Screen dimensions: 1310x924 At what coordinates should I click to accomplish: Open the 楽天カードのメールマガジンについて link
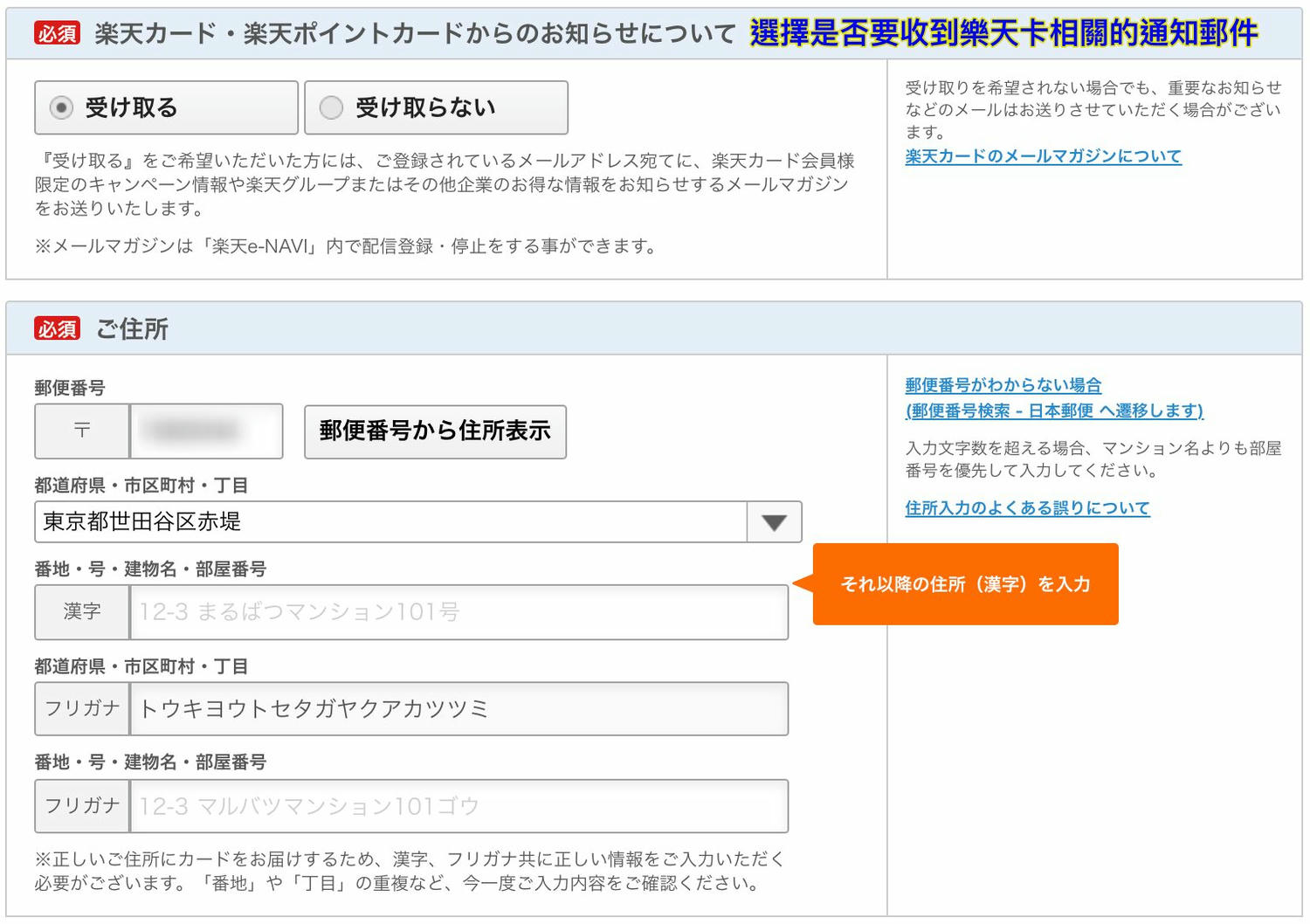pos(1041,155)
